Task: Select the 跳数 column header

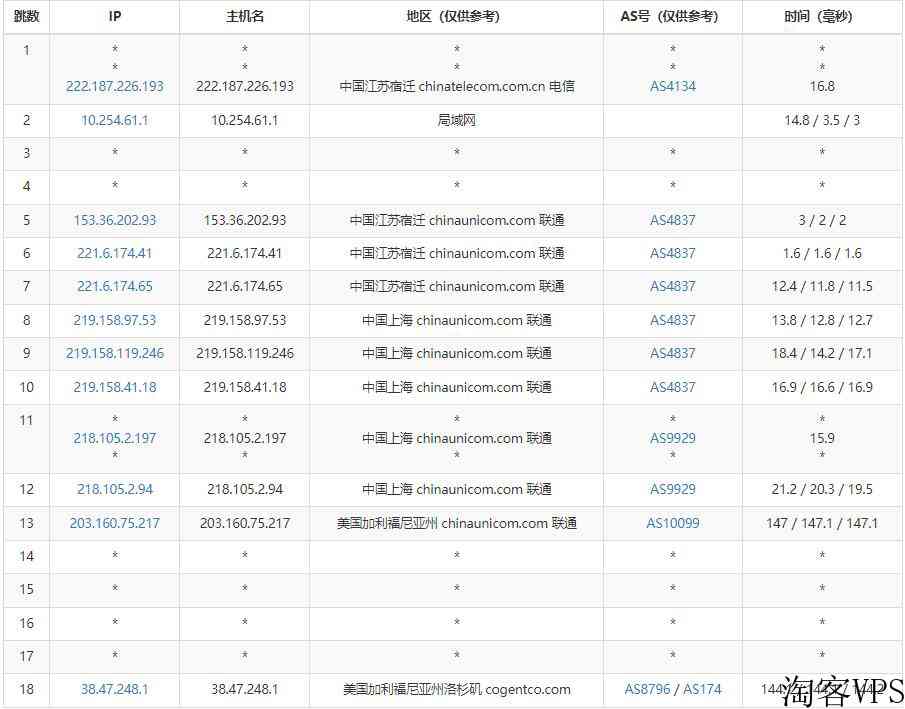Action: tap(27, 17)
